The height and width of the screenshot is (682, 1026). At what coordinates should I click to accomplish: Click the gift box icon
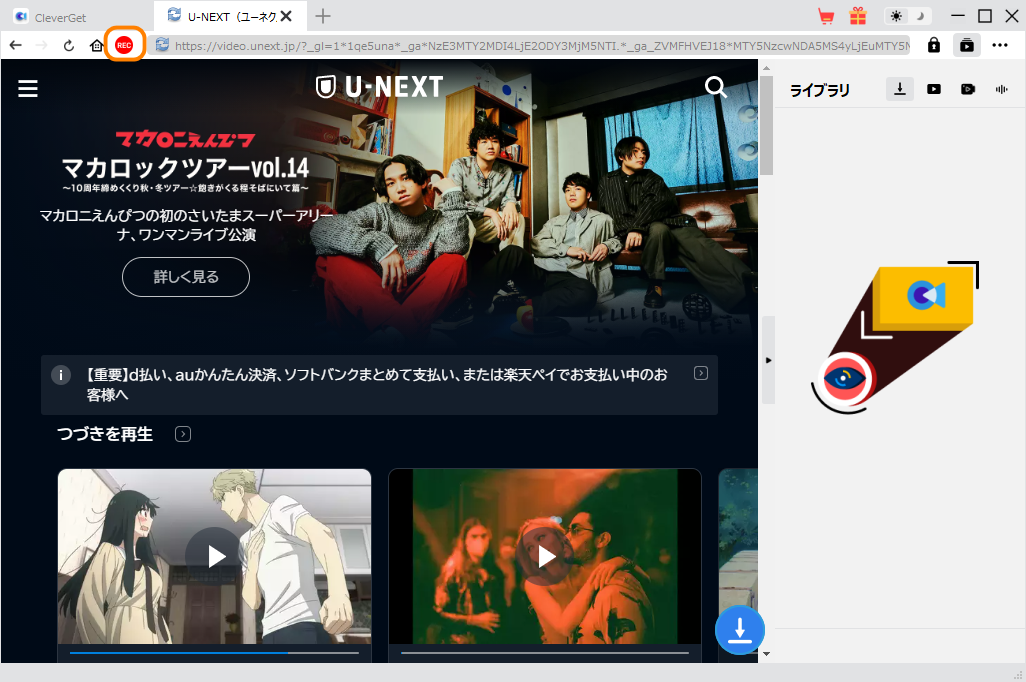pos(858,16)
